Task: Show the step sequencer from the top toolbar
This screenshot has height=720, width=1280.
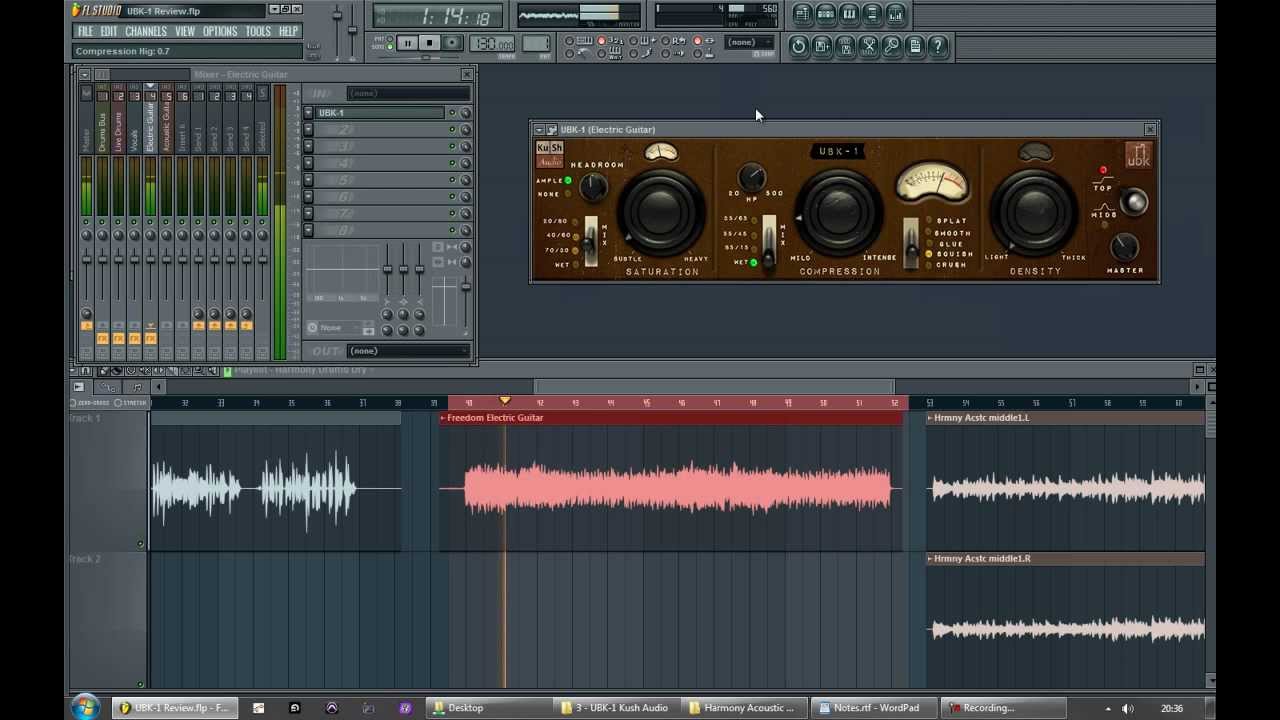Action: [x=825, y=14]
